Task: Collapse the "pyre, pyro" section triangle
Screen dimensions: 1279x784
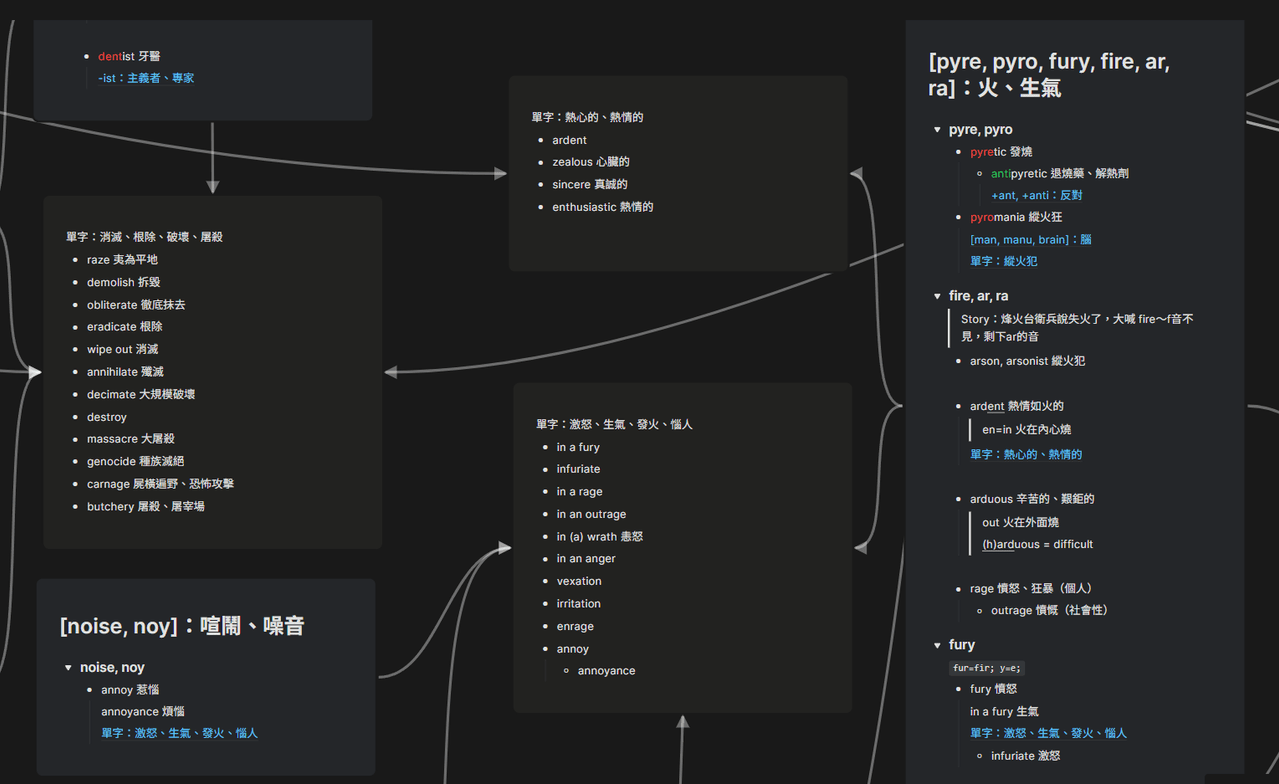Action: tap(937, 130)
